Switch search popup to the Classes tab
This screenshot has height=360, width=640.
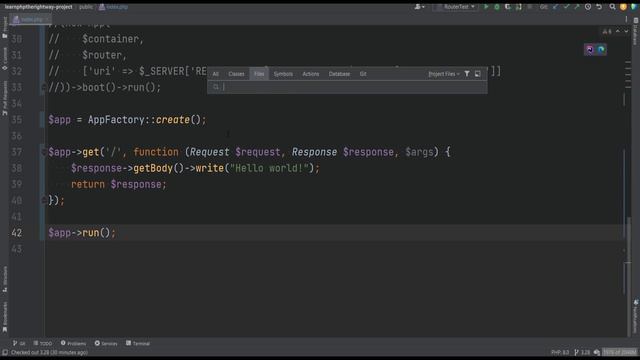(x=236, y=74)
